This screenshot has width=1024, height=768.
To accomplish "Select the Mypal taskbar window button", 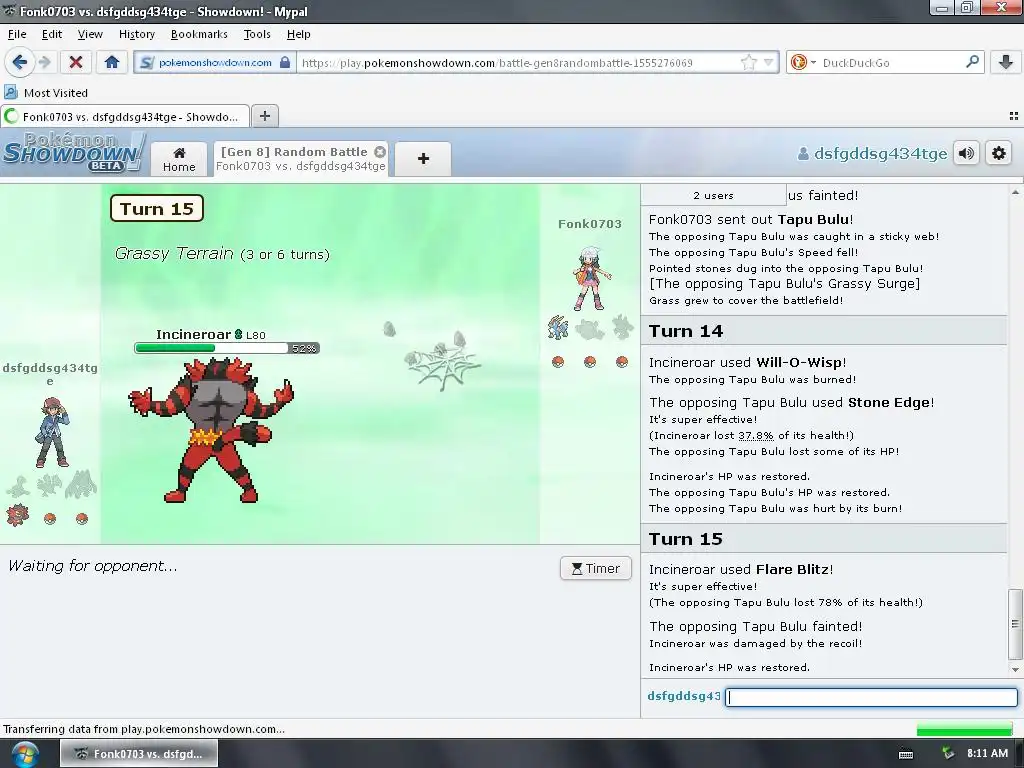I will click(139, 754).
